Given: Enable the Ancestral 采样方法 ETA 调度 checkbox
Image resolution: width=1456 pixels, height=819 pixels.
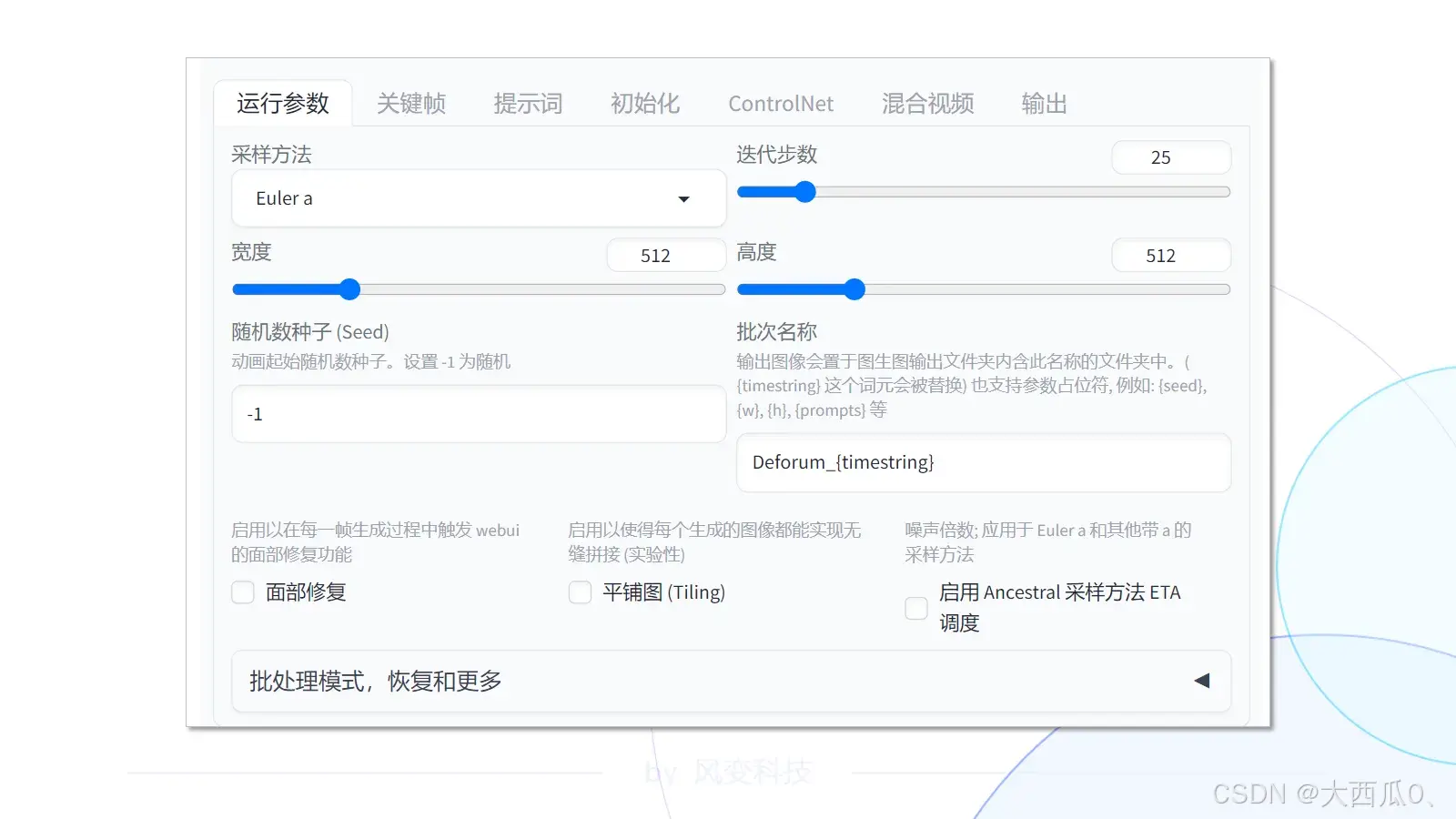Looking at the screenshot, I should (916, 608).
